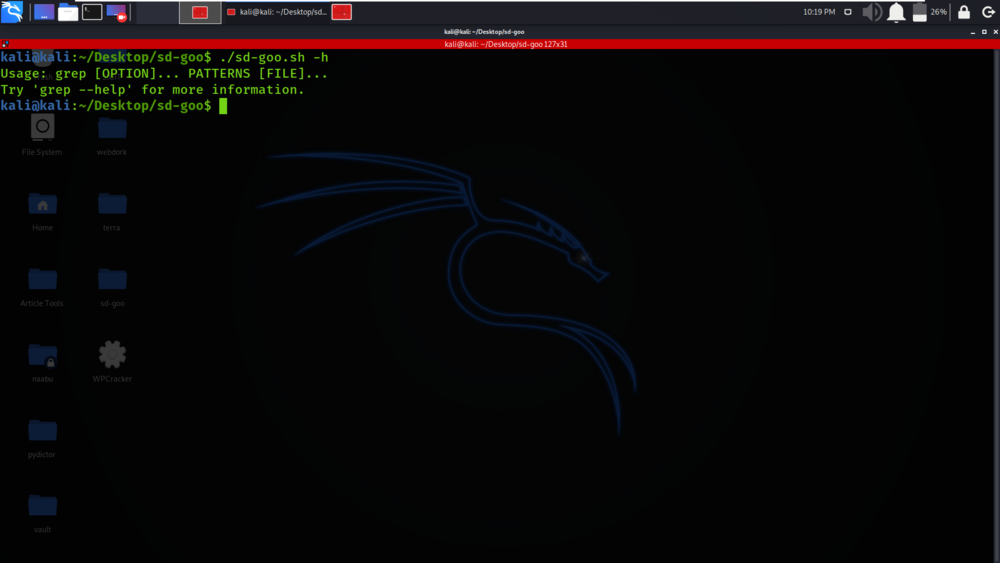The width and height of the screenshot is (1000, 563).
Task: Open the notifications bell
Action: click(896, 12)
